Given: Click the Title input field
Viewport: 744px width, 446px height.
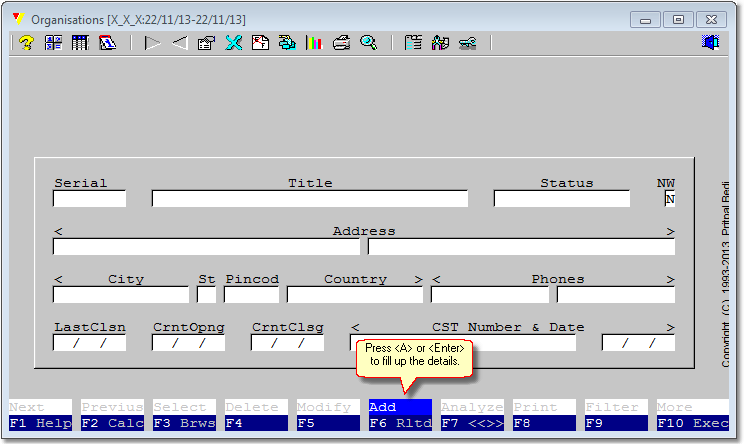Looking at the screenshot, I should click(x=309, y=198).
